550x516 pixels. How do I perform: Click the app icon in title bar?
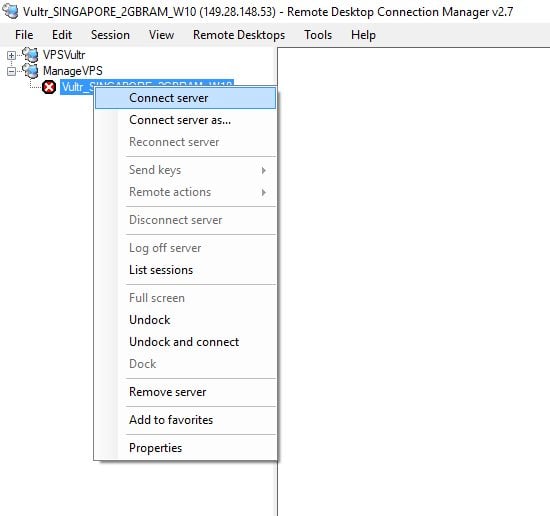pos(10,12)
